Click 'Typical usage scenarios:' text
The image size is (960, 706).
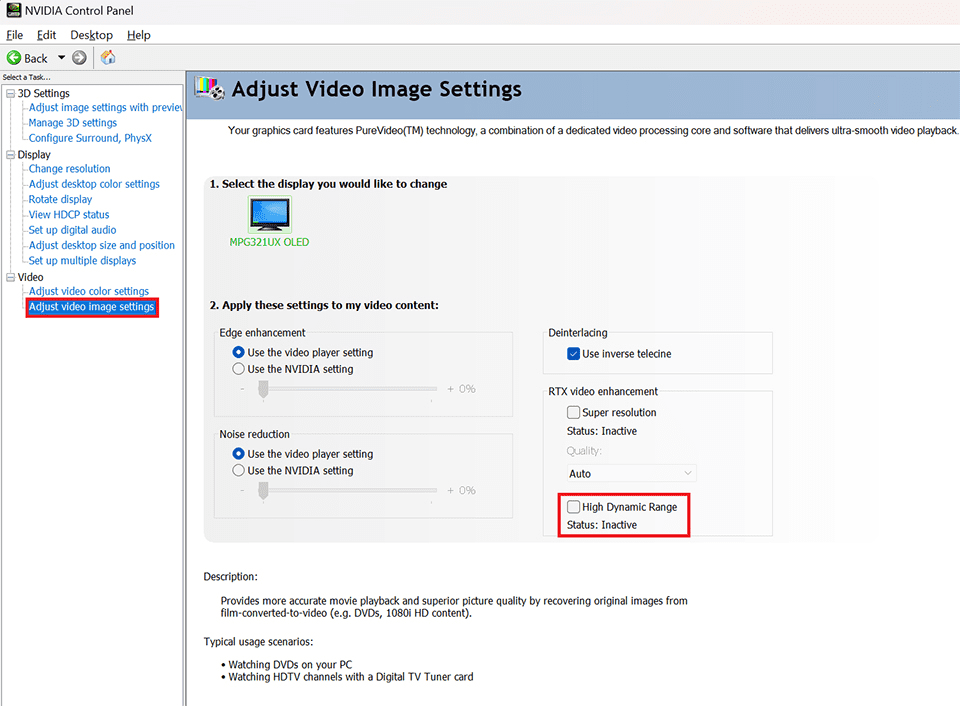coord(258,642)
